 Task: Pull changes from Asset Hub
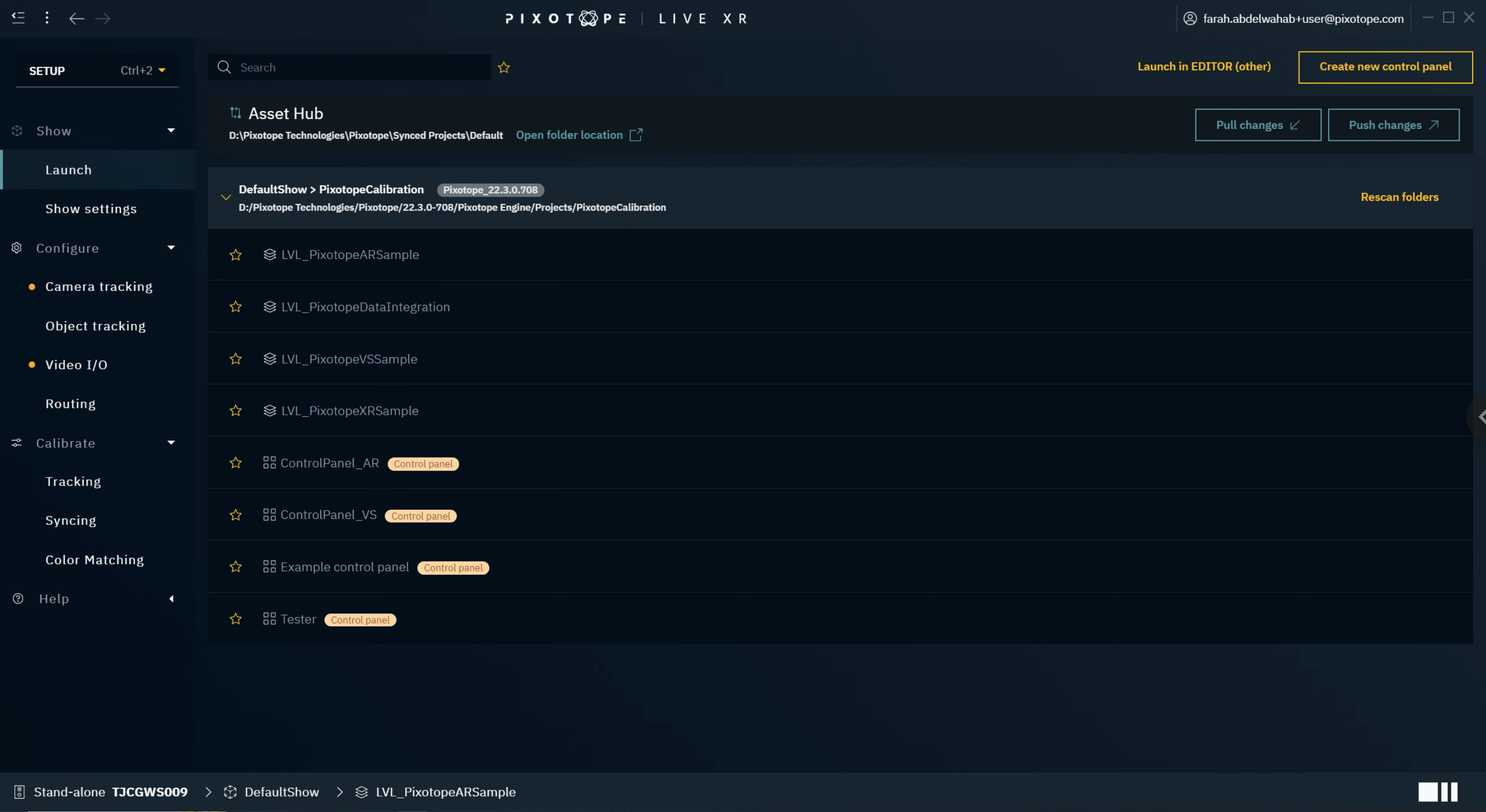click(x=1257, y=124)
